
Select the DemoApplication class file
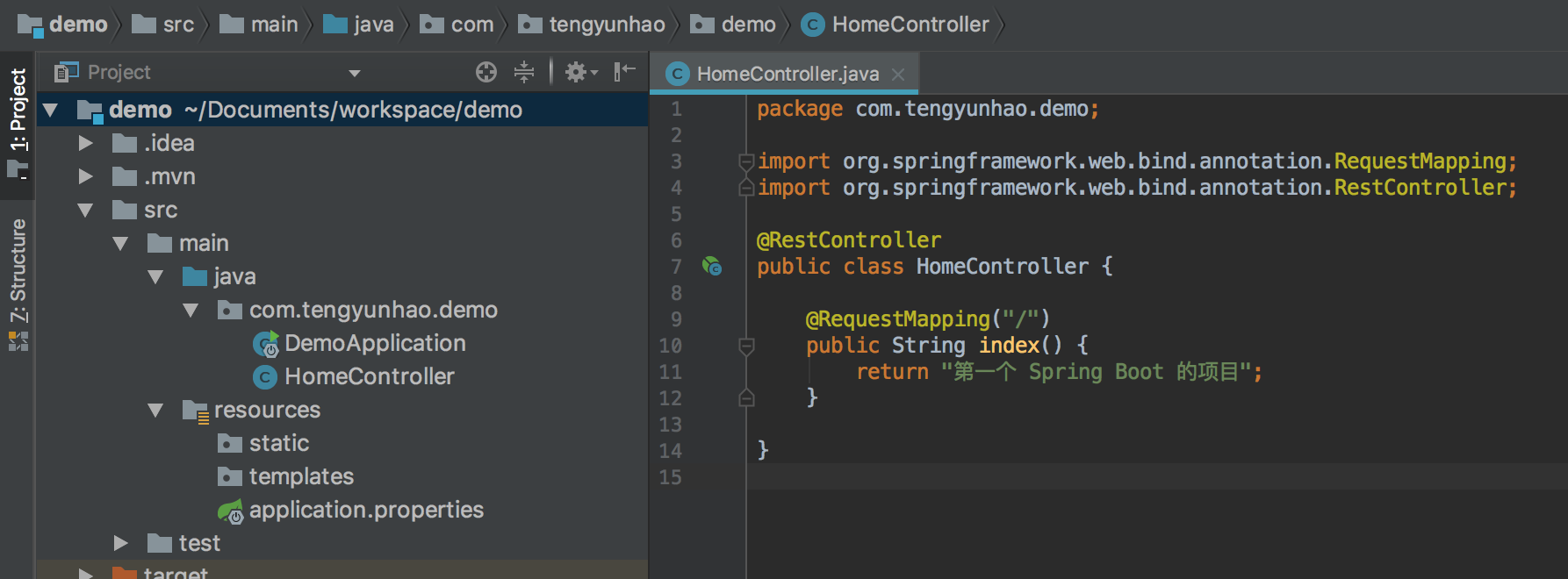(x=374, y=343)
